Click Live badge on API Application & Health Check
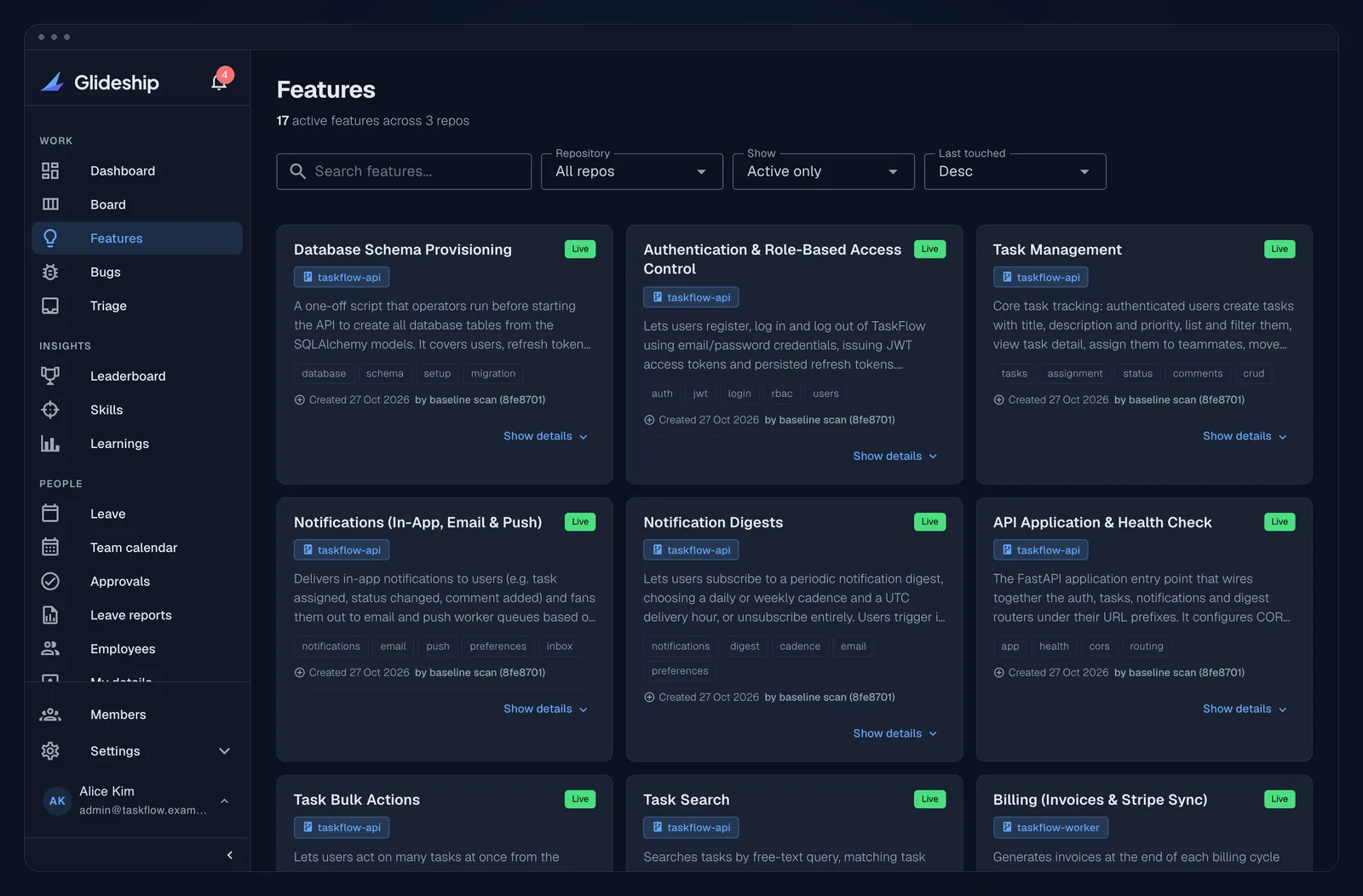The image size is (1363, 896). 1280,522
